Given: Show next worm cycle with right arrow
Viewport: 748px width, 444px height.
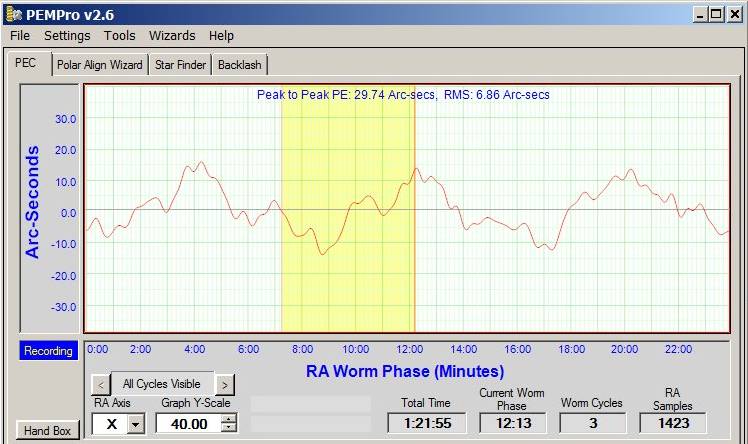Looking at the screenshot, I should 225,384.
